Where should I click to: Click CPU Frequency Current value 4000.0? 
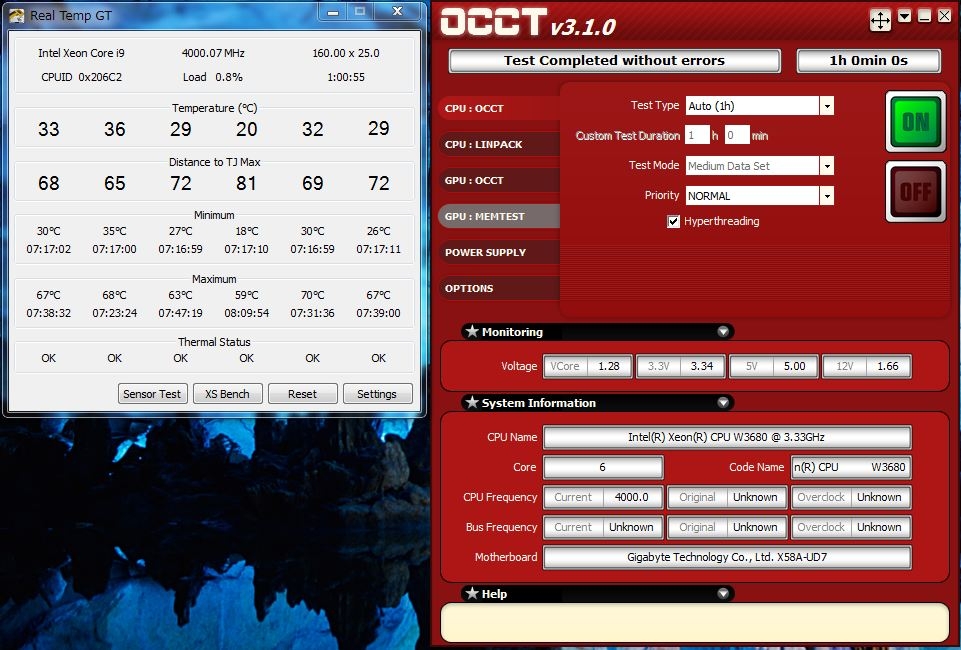point(632,497)
